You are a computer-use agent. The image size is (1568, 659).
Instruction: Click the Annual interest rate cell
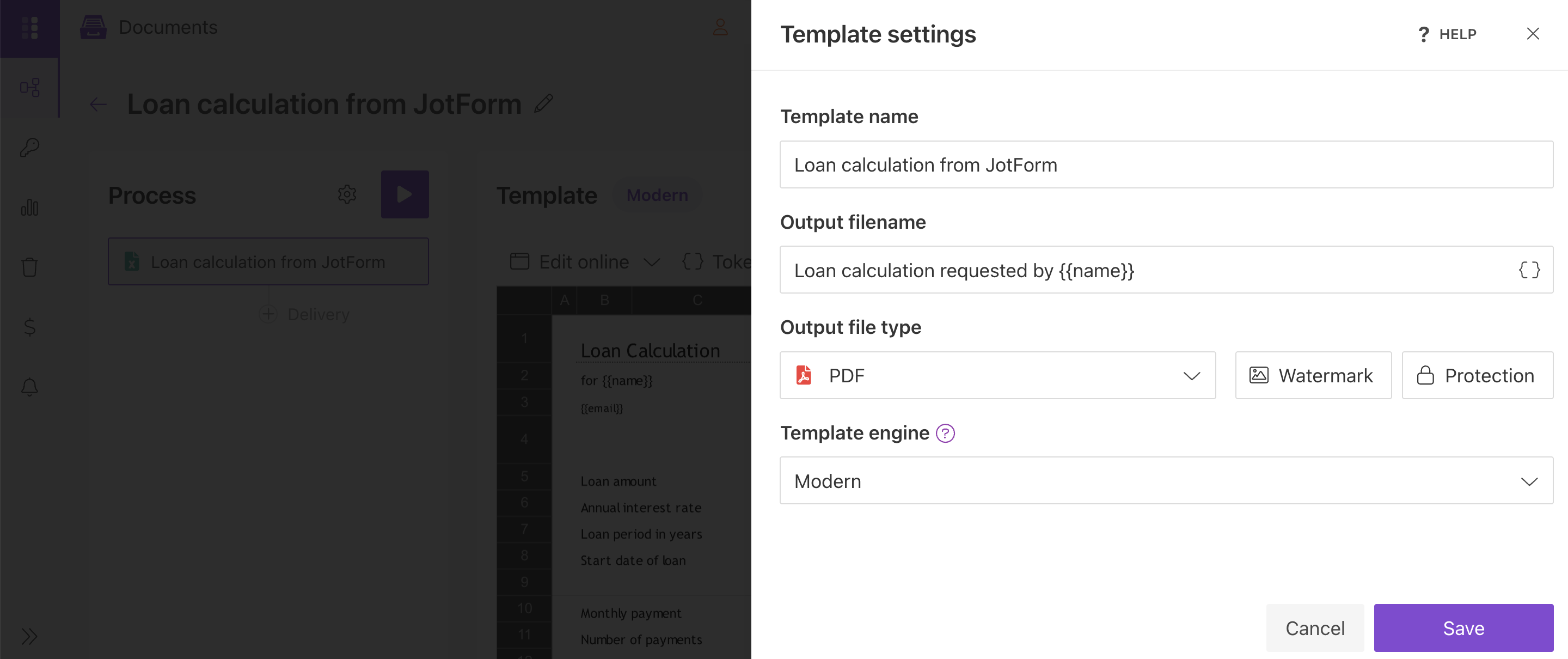tap(640, 508)
